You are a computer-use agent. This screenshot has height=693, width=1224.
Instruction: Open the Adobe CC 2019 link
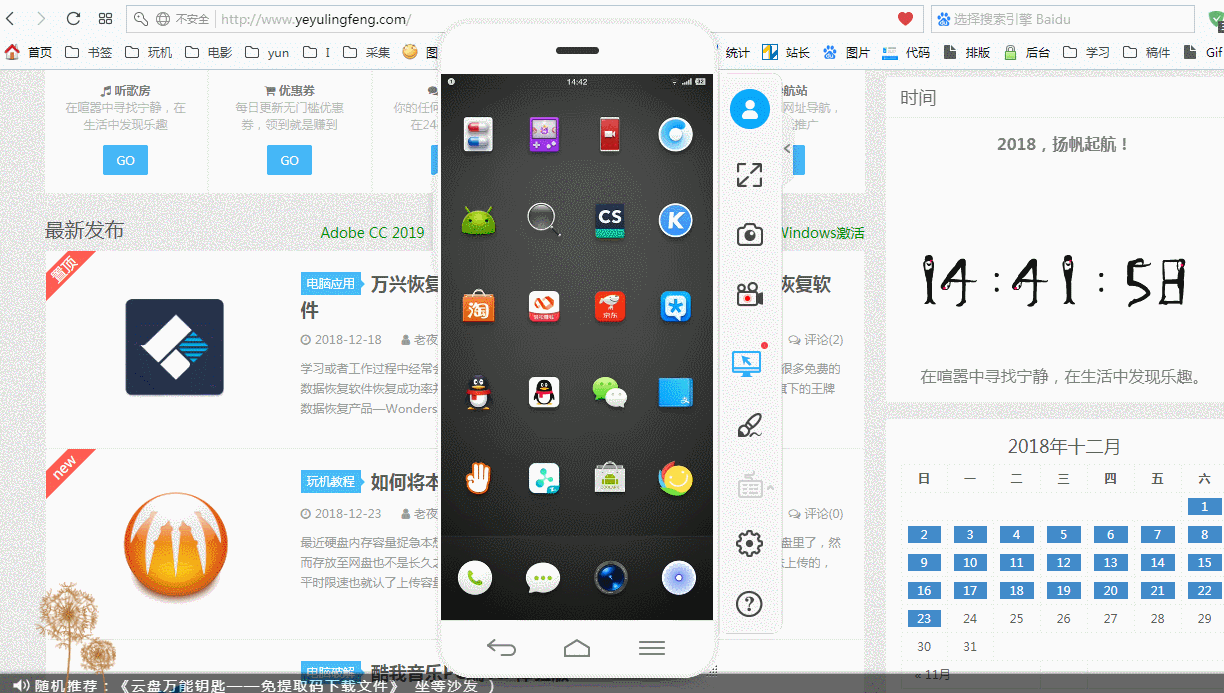click(372, 233)
